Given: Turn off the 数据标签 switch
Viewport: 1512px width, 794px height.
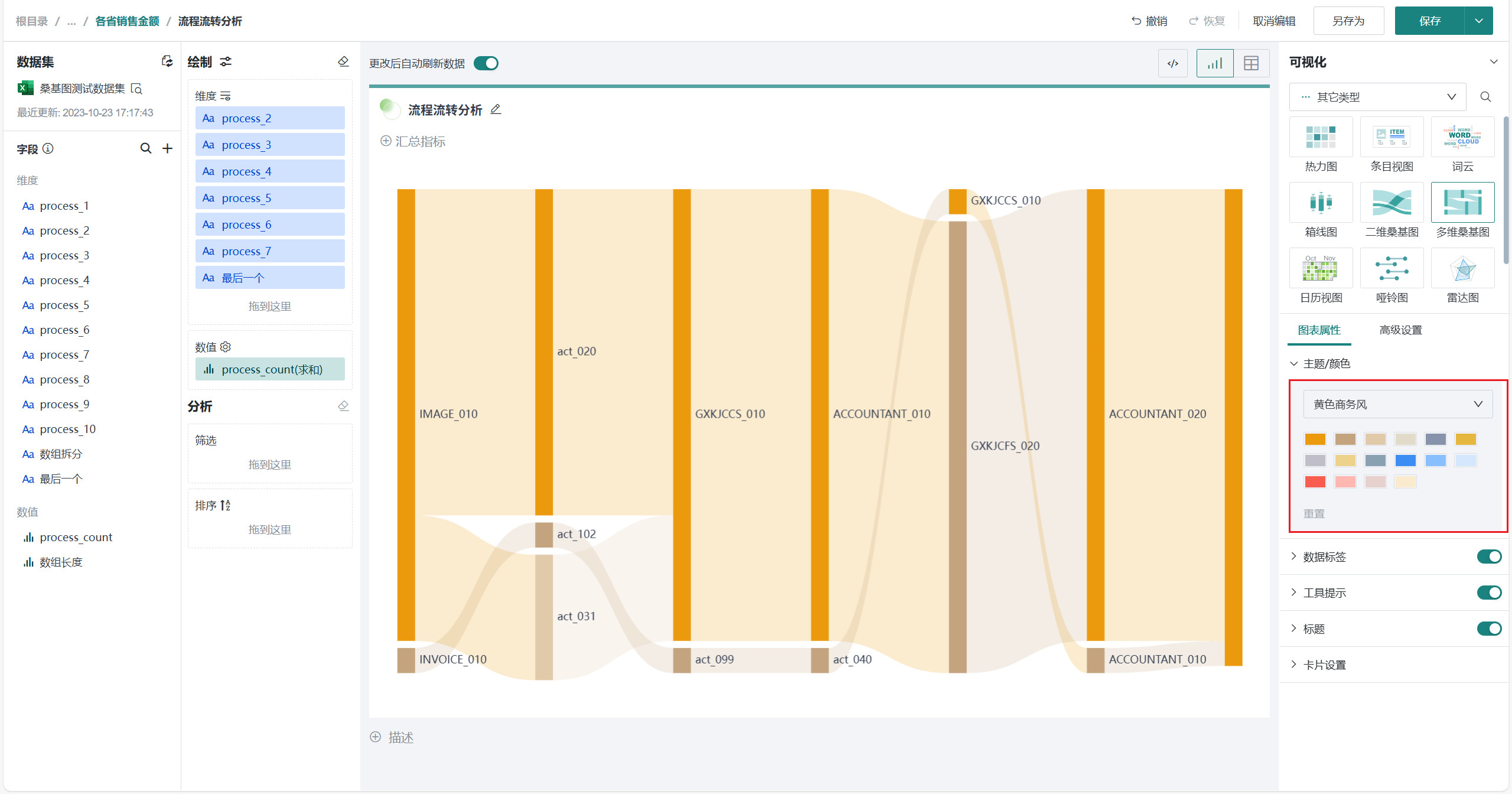Looking at the screenshot, I should tap(1489, 557).
